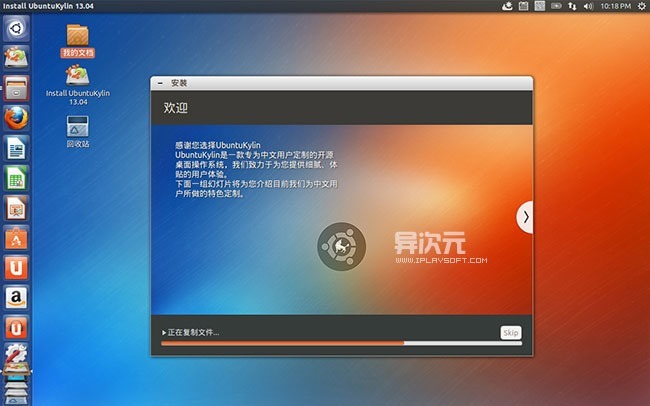Open LibreOffice Writer from the launcher
Viewport: 650px width, 406px height.
point(16,148)
